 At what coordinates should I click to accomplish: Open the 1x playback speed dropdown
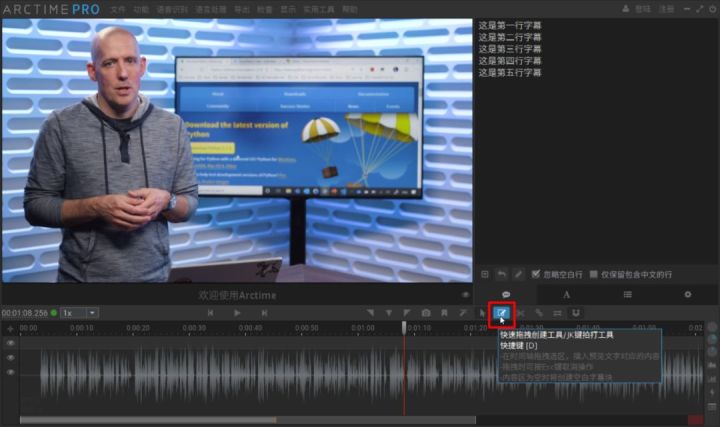tap(79, 313)
